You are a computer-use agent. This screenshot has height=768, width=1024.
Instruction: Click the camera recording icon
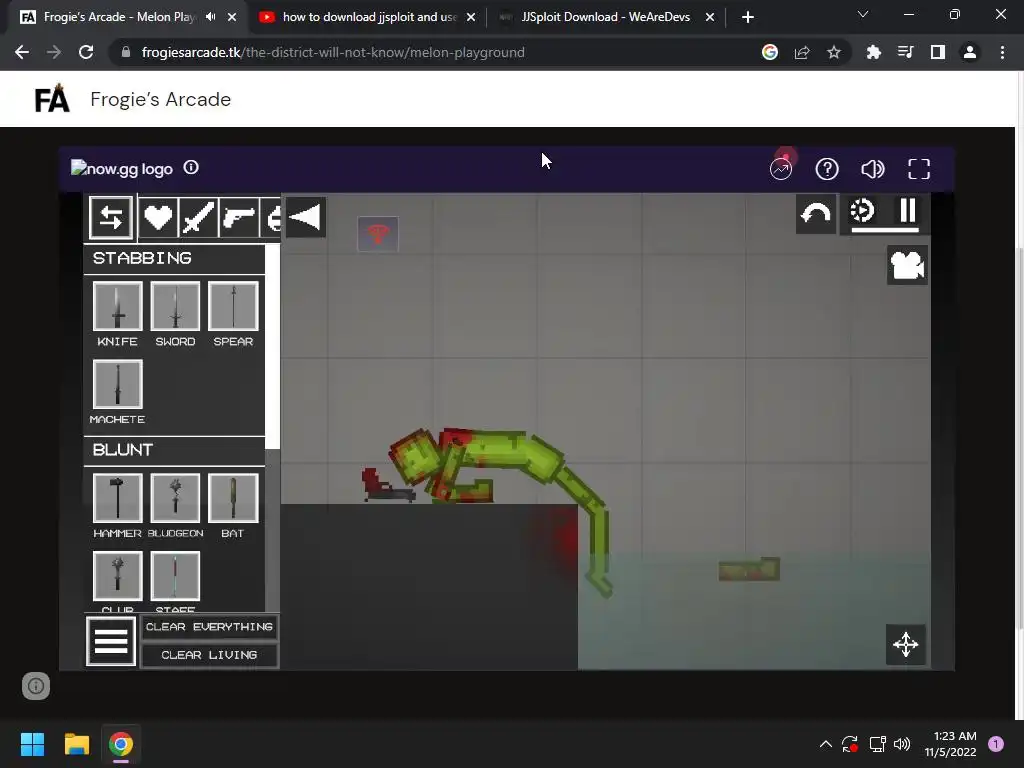coord(907,265)
